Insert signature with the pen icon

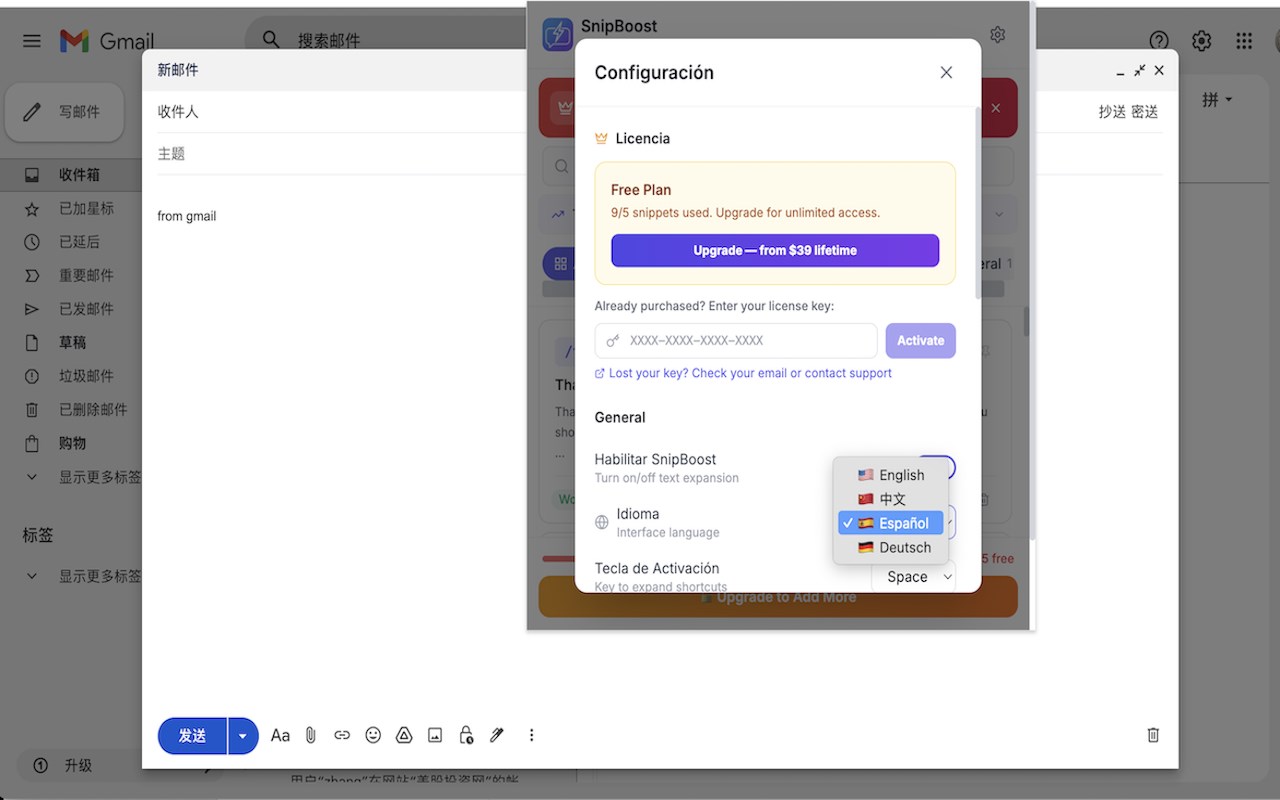pyautogui.click(x=497, y=735)
